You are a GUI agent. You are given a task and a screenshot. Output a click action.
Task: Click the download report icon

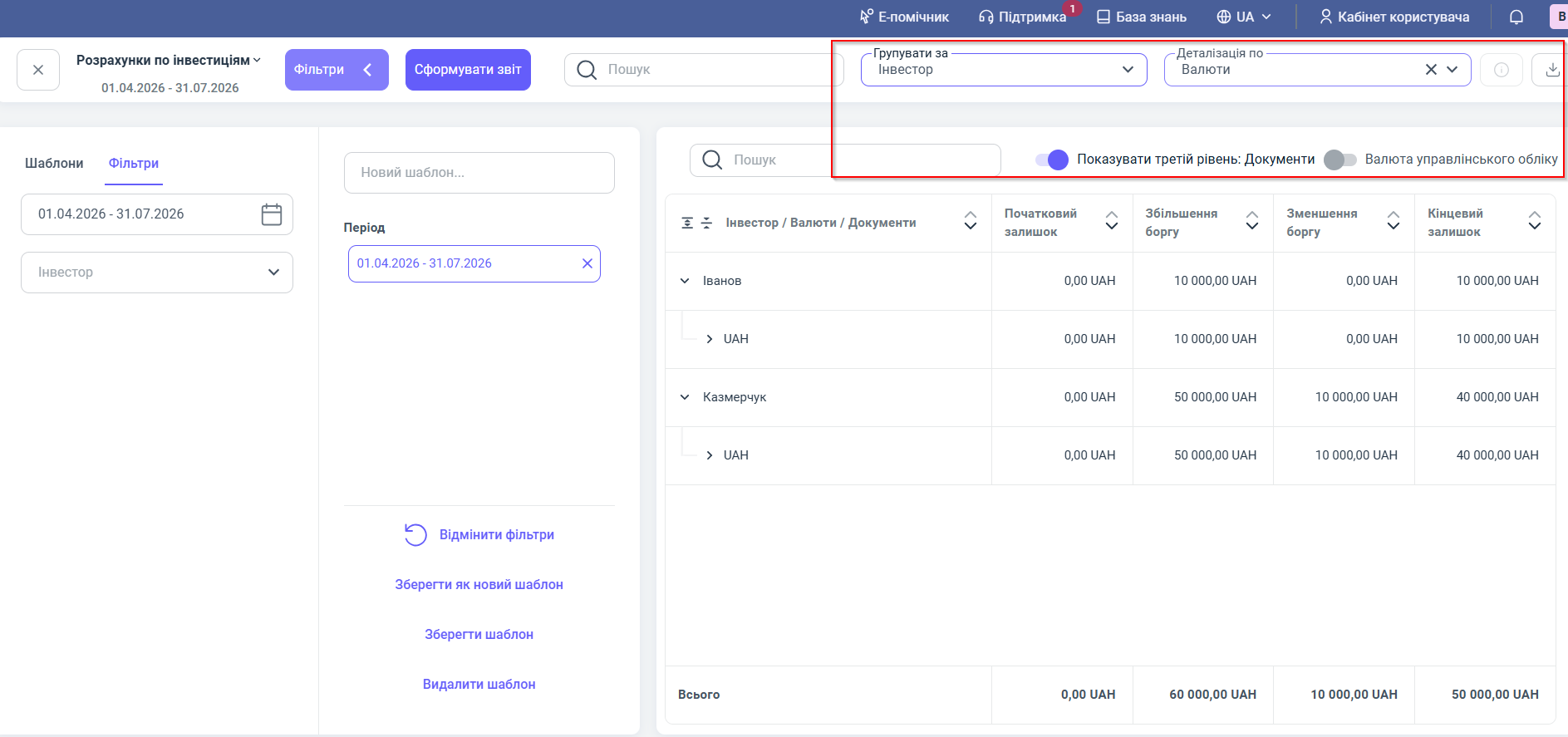click(1551, 70)
